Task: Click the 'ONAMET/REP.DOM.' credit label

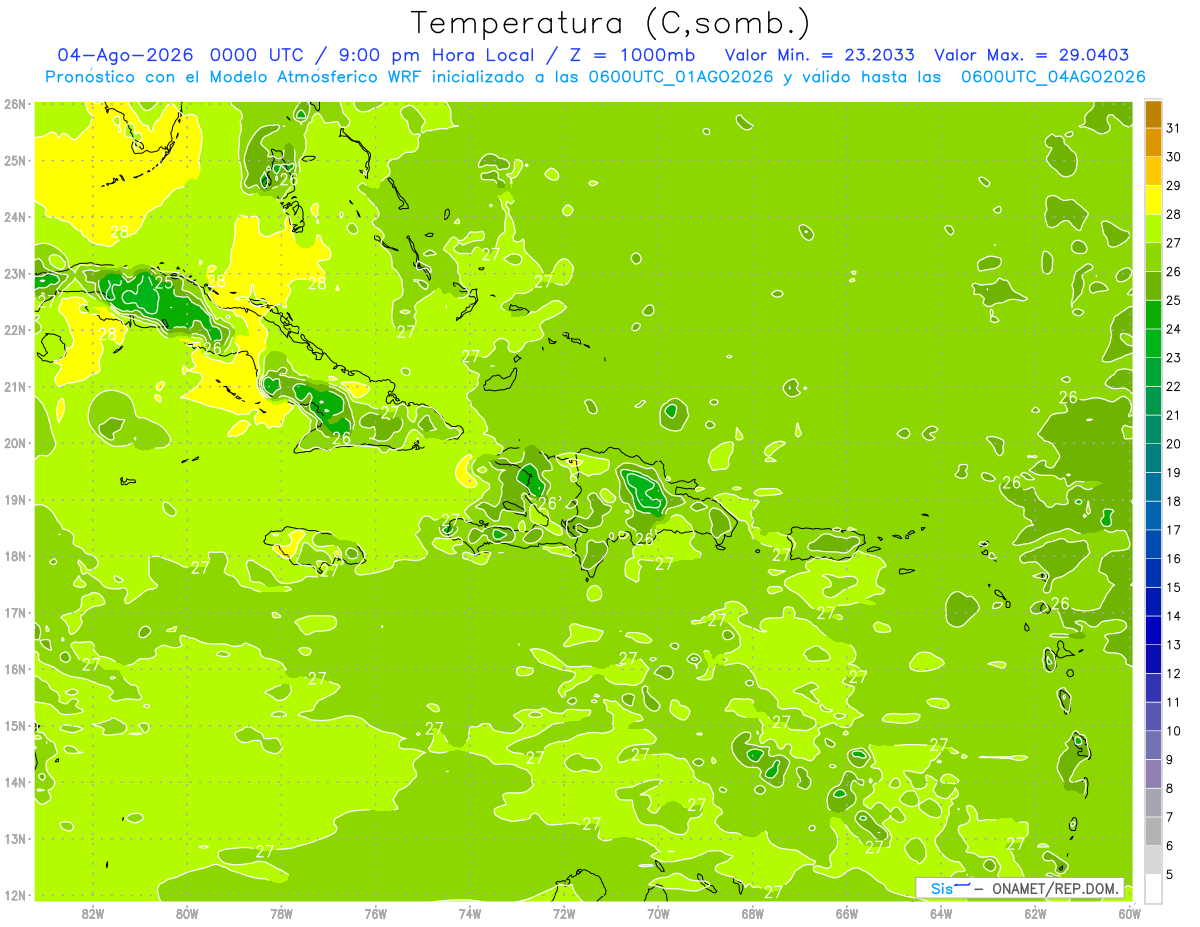Action: pos(1055,889)
